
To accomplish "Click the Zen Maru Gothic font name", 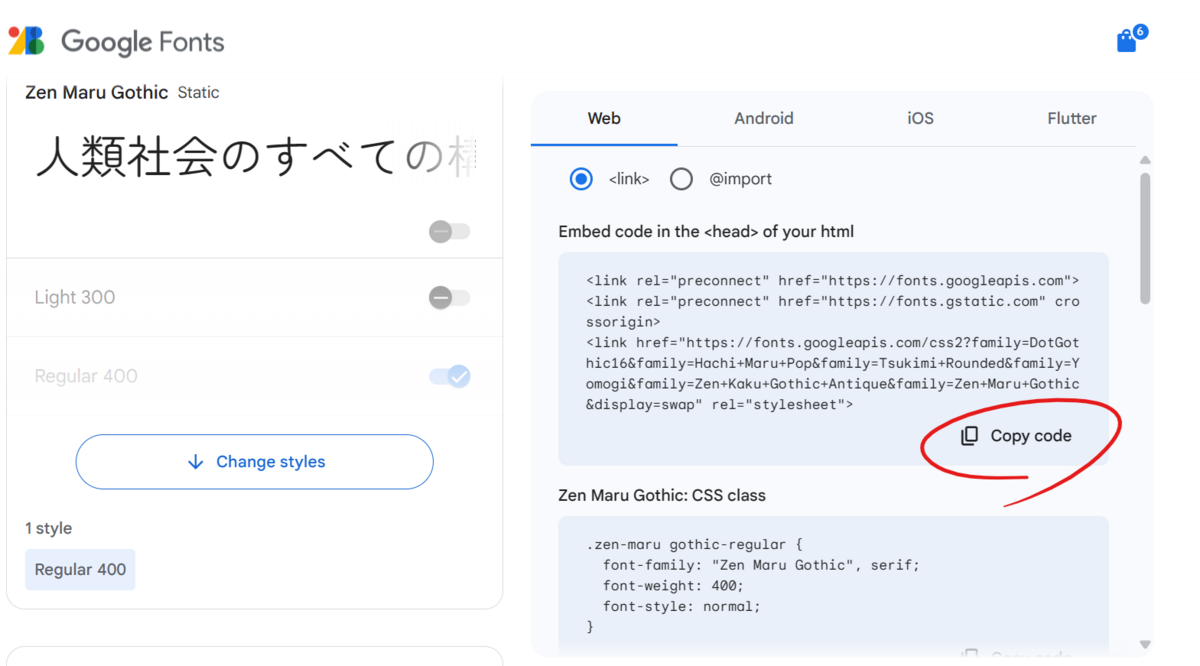I will click(x=96, y=92).
